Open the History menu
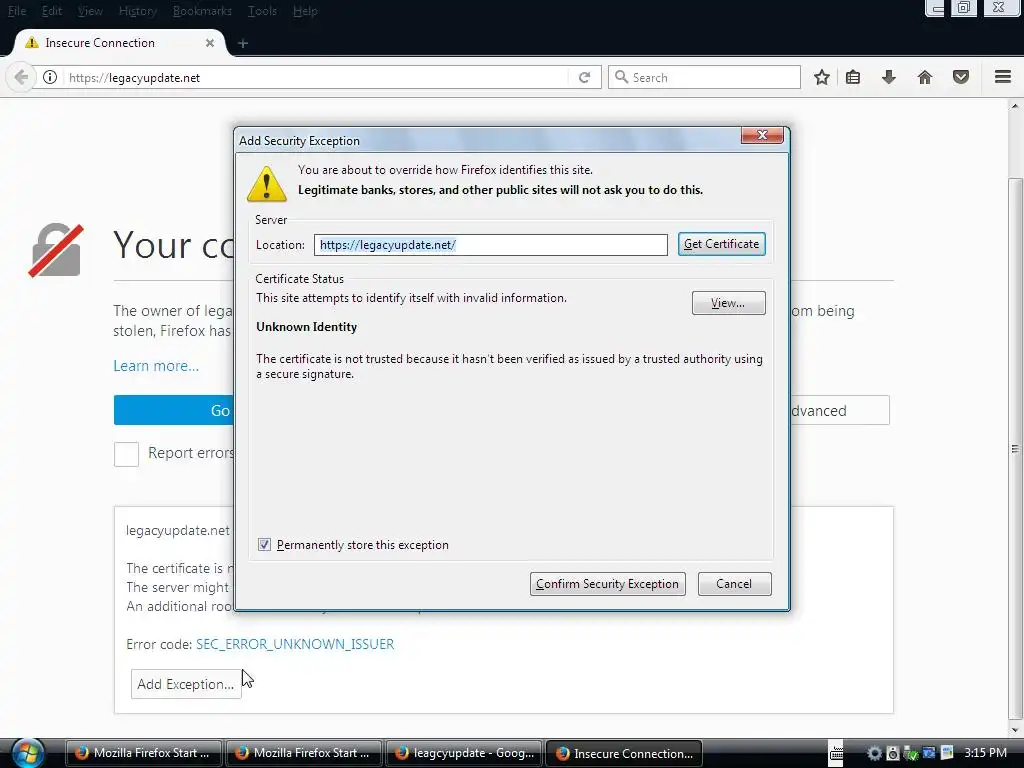This screenshot has height=768, width=1024. pyautogui.click(x=138, y=11)
